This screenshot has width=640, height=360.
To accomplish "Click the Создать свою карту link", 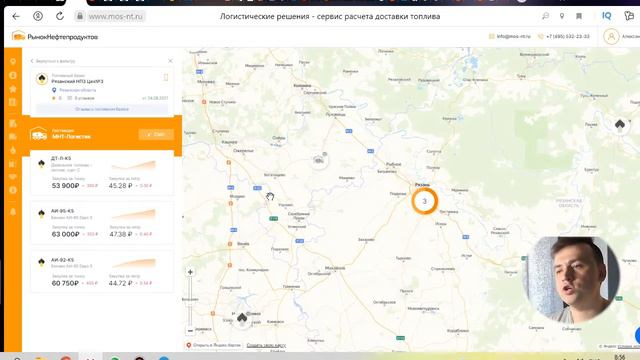I will pos(266,345).
